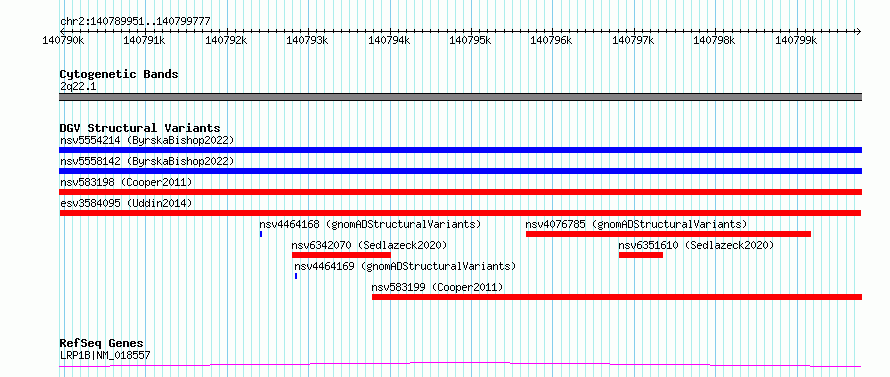
Task: Open the nsv4464168 (gnomADStructuralVariants) label
Action: [x=370, y=224]
